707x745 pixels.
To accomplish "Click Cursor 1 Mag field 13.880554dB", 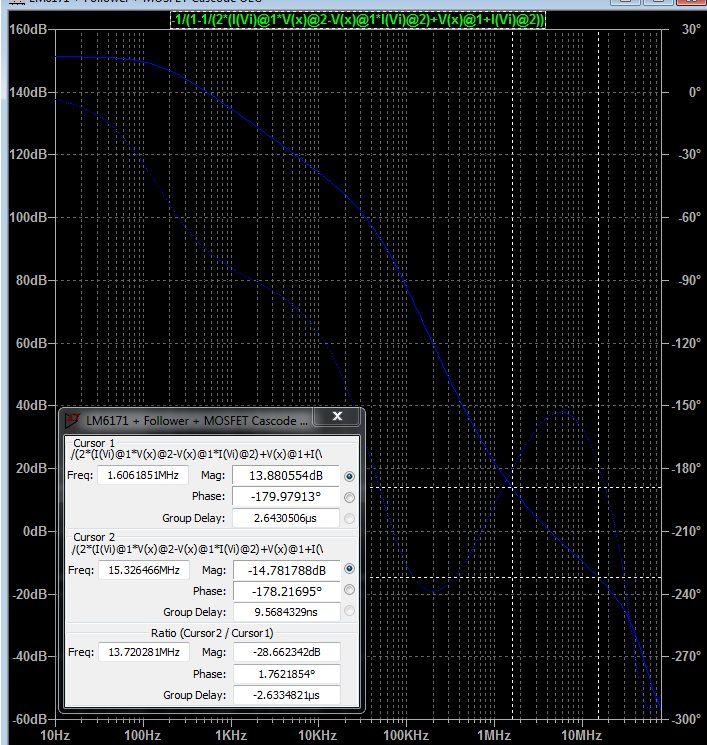I will point(286,476).
